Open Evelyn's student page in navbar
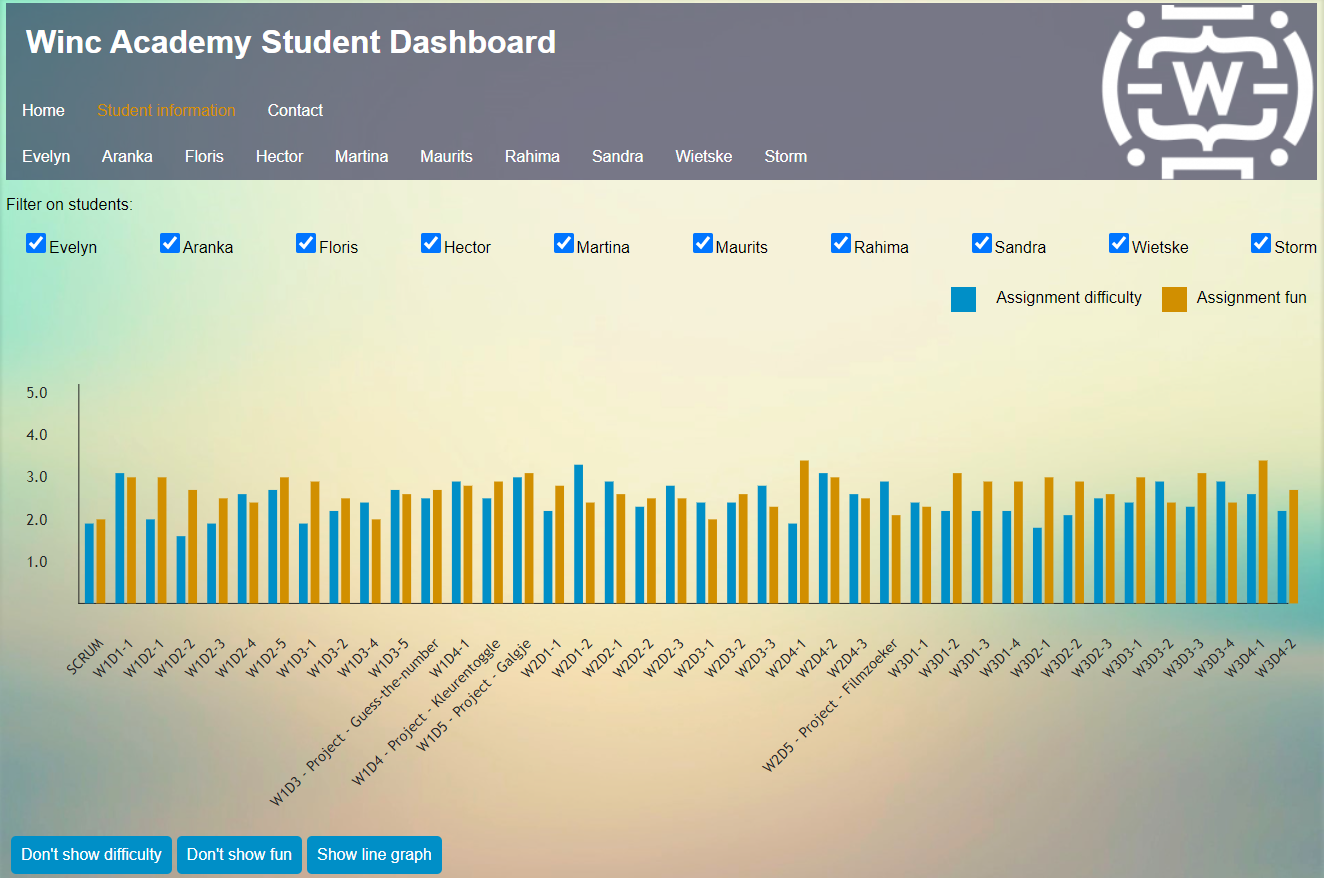Viewport: 1324px width, 878px height. point(46,156)
